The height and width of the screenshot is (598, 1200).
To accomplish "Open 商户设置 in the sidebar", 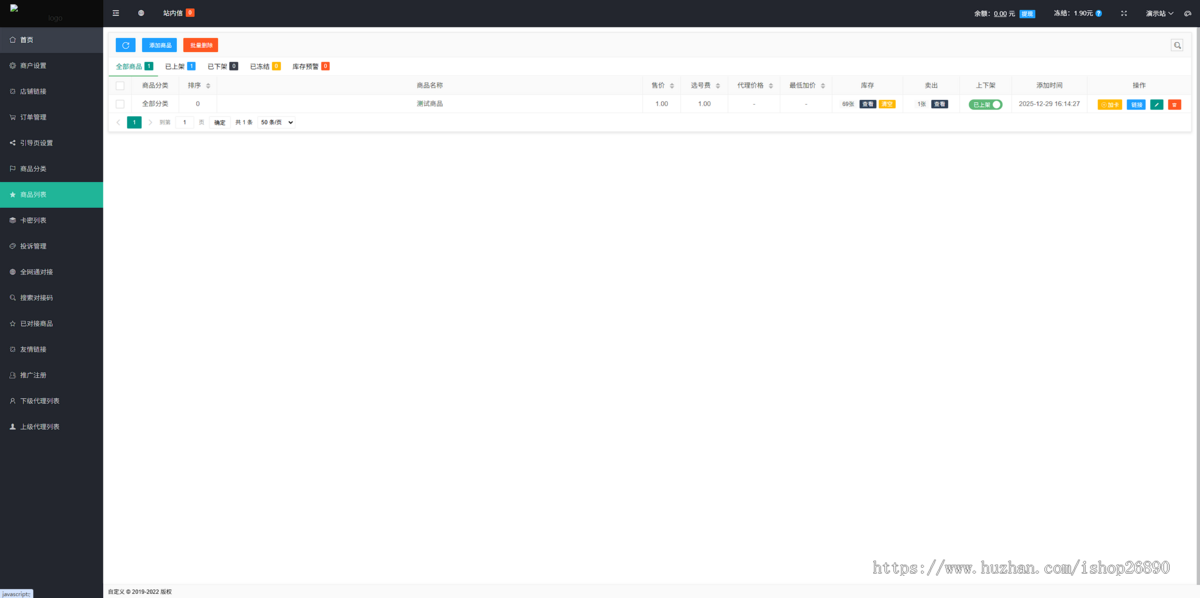I will coord(51,65).
